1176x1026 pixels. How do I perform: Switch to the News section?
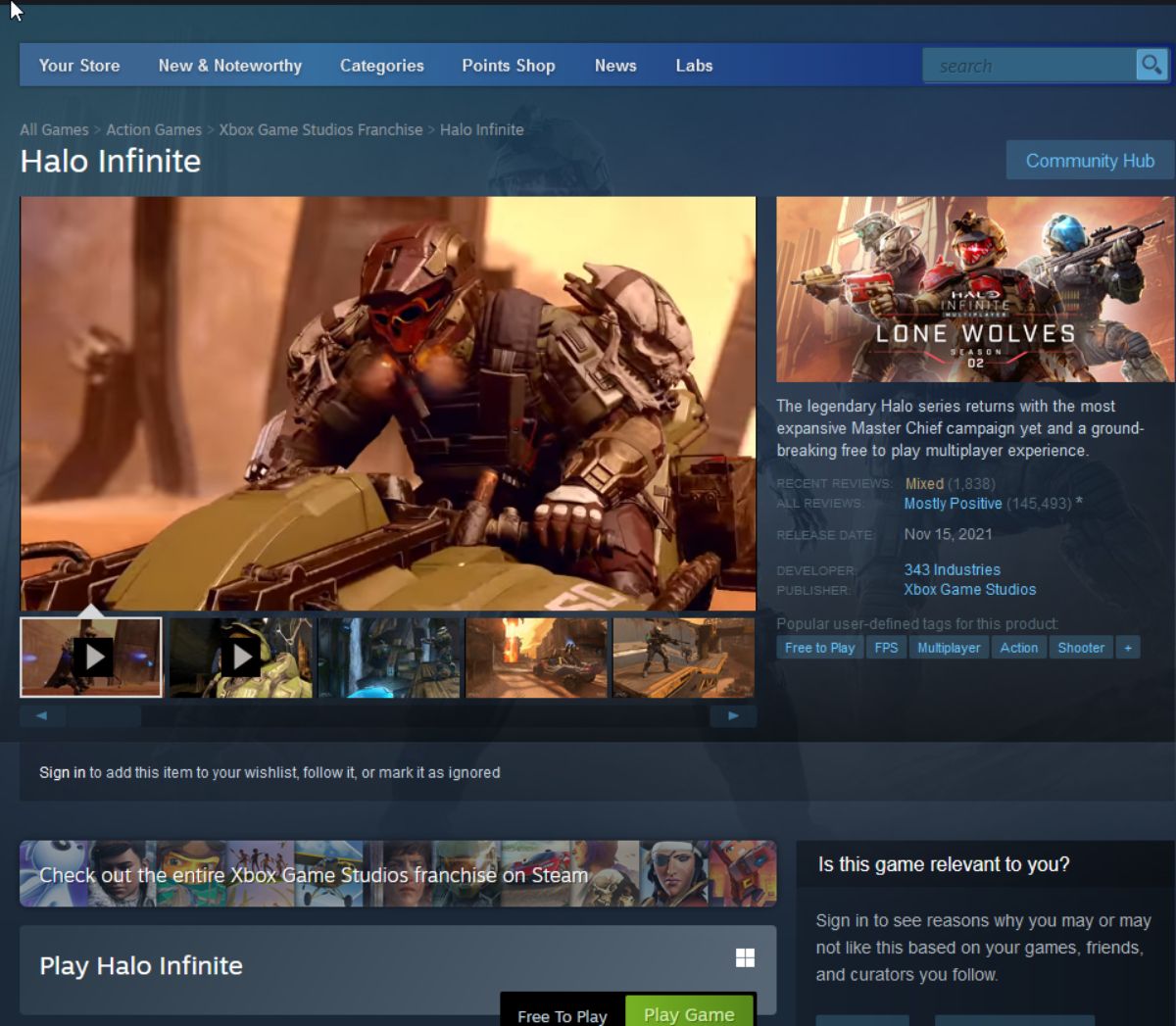614,66
